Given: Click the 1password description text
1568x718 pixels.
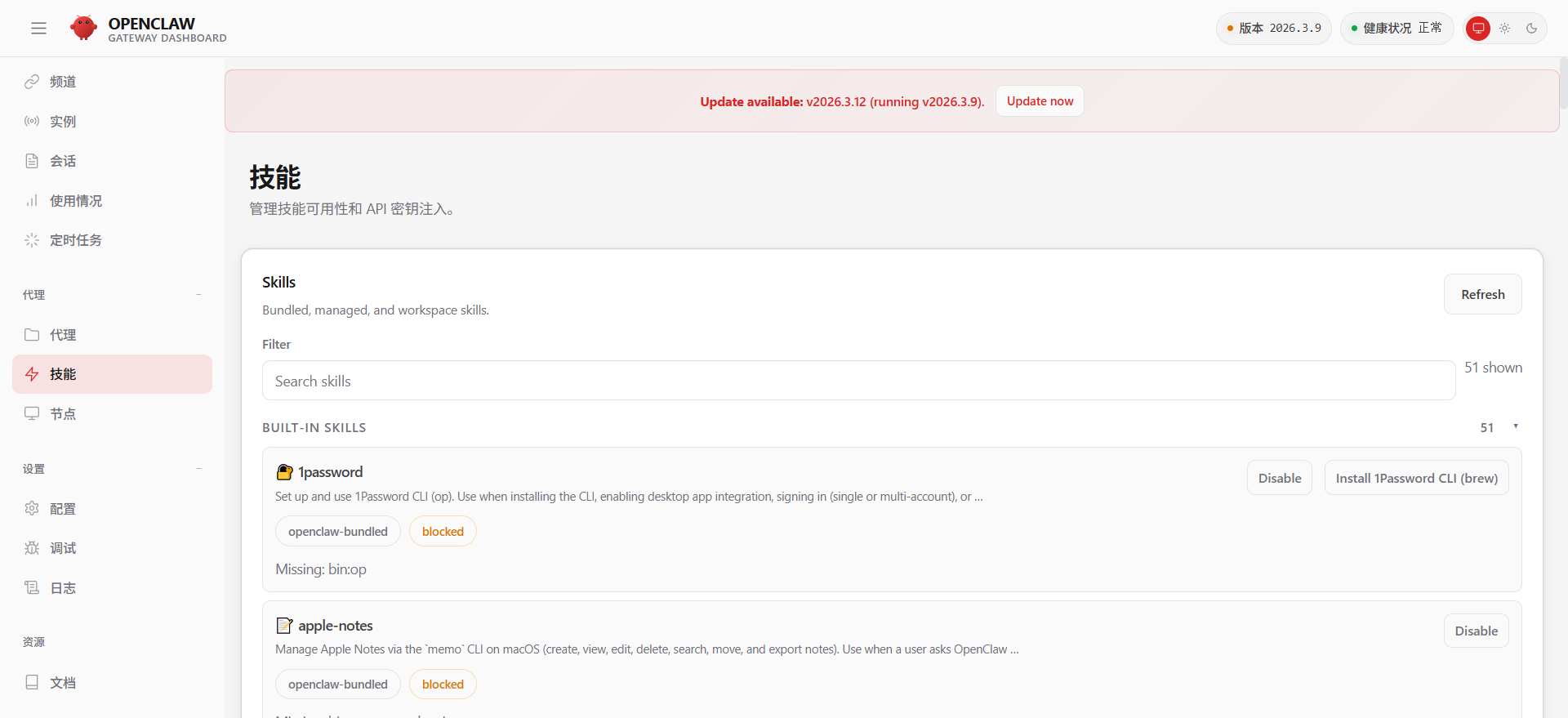Looking at the screenshot, I should tap(629, 497).
